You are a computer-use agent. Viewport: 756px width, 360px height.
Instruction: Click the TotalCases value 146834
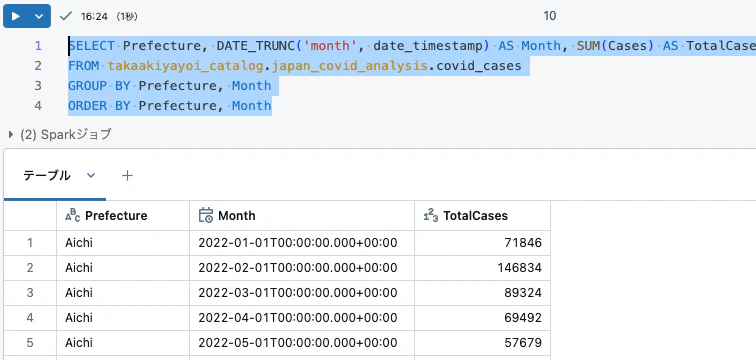482,268
